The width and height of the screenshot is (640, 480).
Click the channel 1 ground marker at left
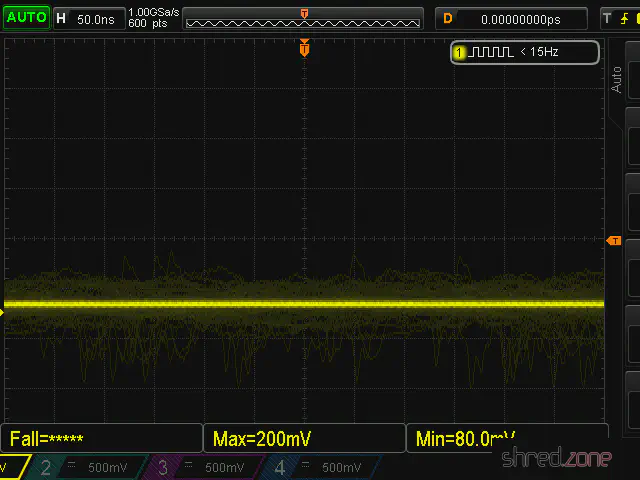pos(3,313)
